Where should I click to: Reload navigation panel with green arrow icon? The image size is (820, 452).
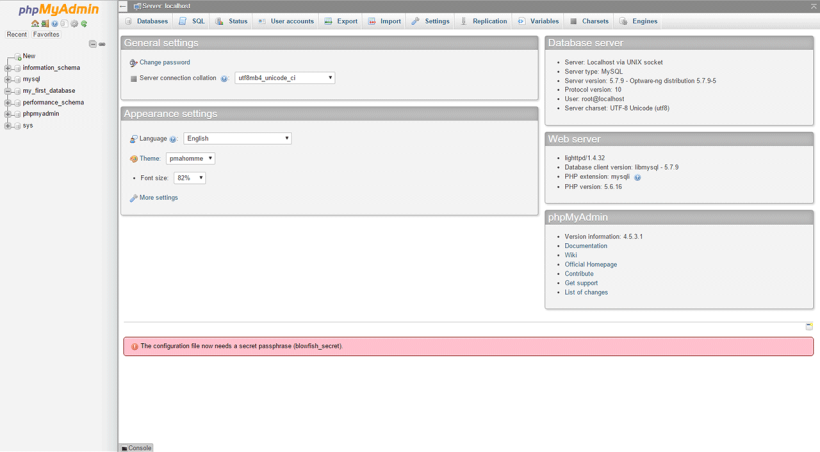tap(84, 24)
